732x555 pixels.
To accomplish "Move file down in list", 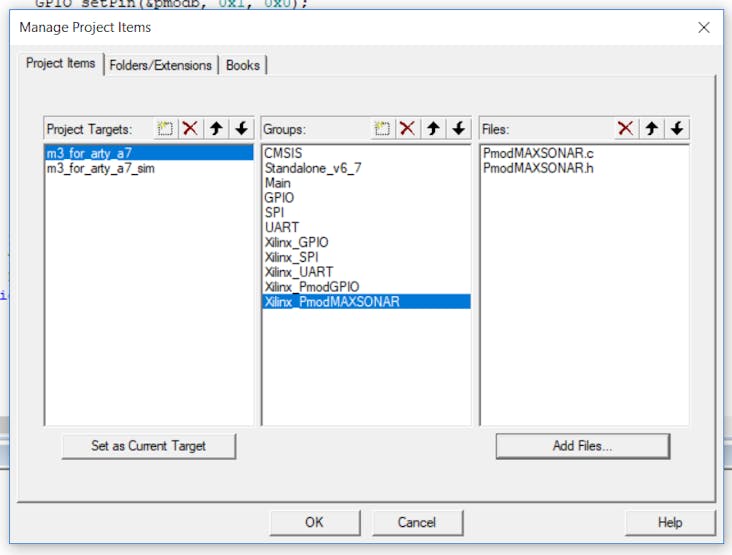I will coord(677,128).
